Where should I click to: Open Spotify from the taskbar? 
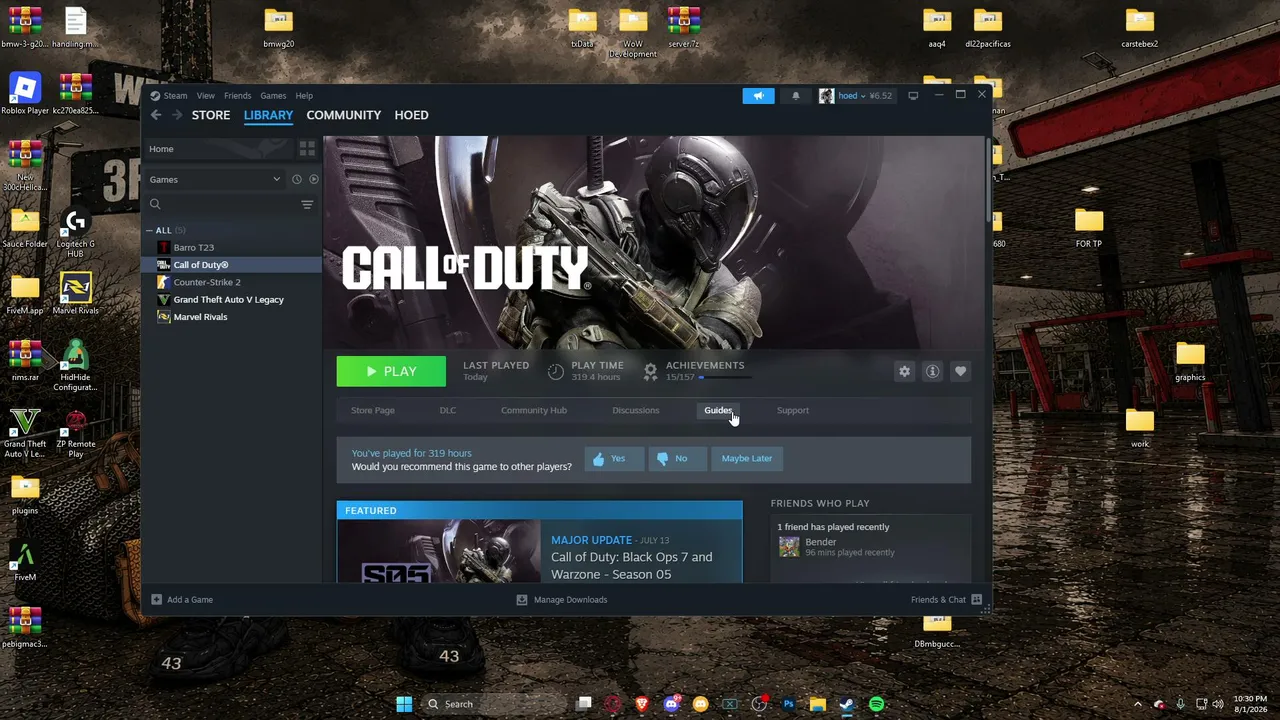876,704
